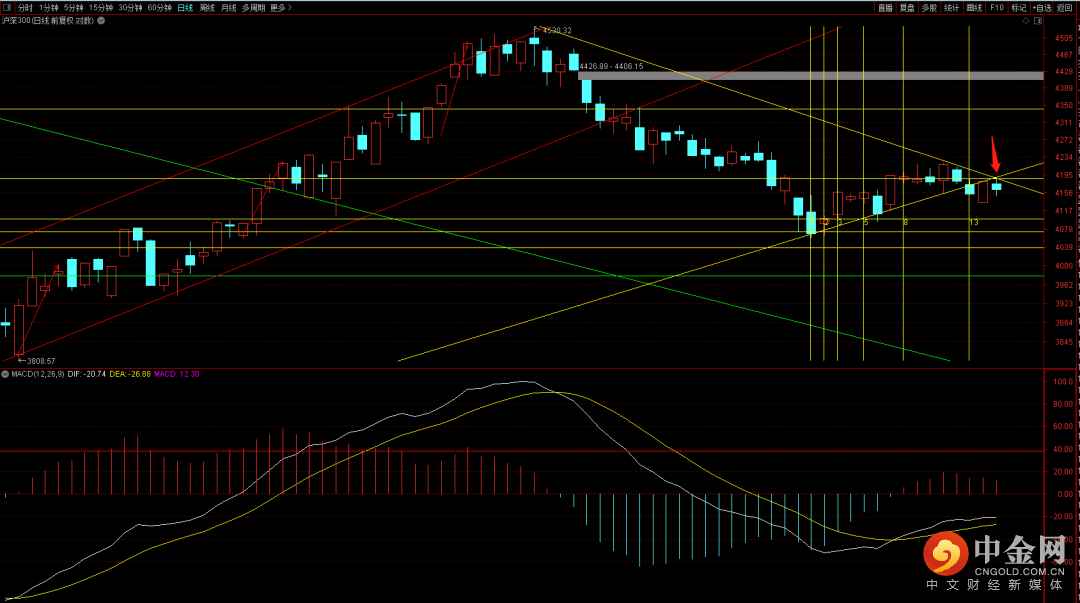Click the diamond icon at chart top right
This screenshot has width=1080, height=603.
click(1026, 21)
